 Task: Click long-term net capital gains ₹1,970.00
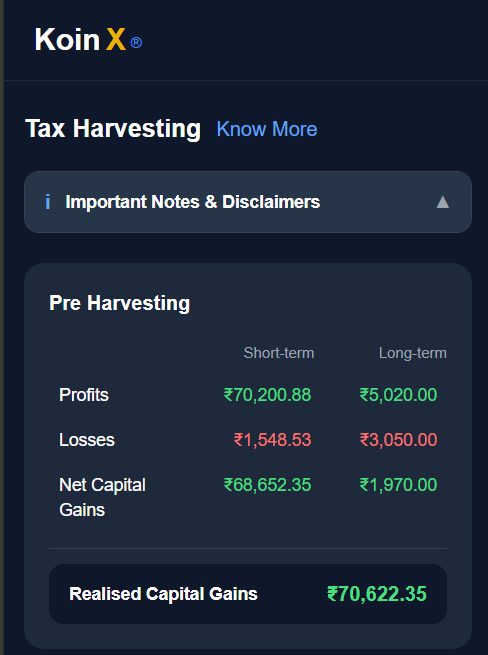[x=398, y=485]
